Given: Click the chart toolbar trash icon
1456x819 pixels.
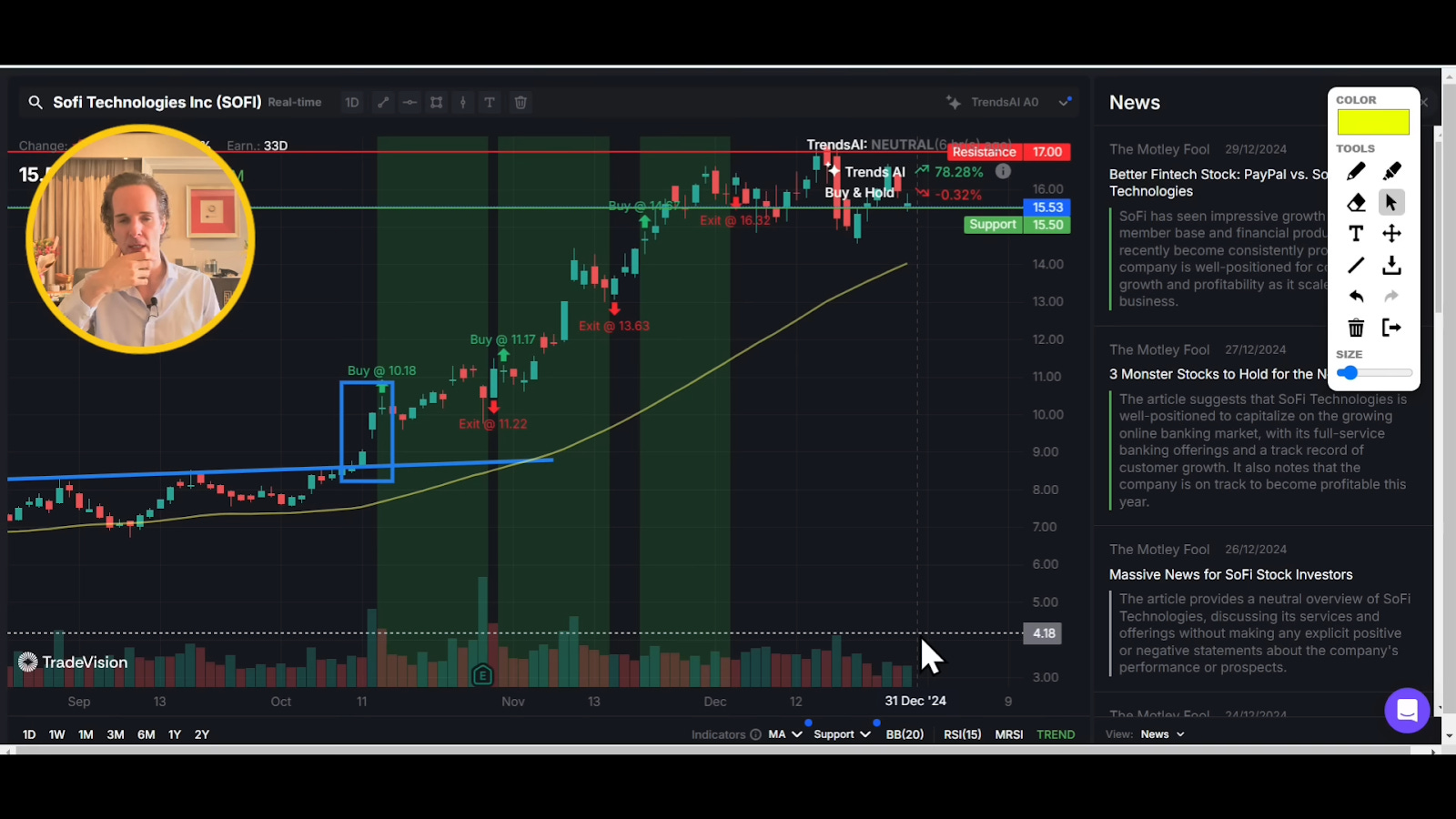Looking at the screenshot, I should point(521,103).
